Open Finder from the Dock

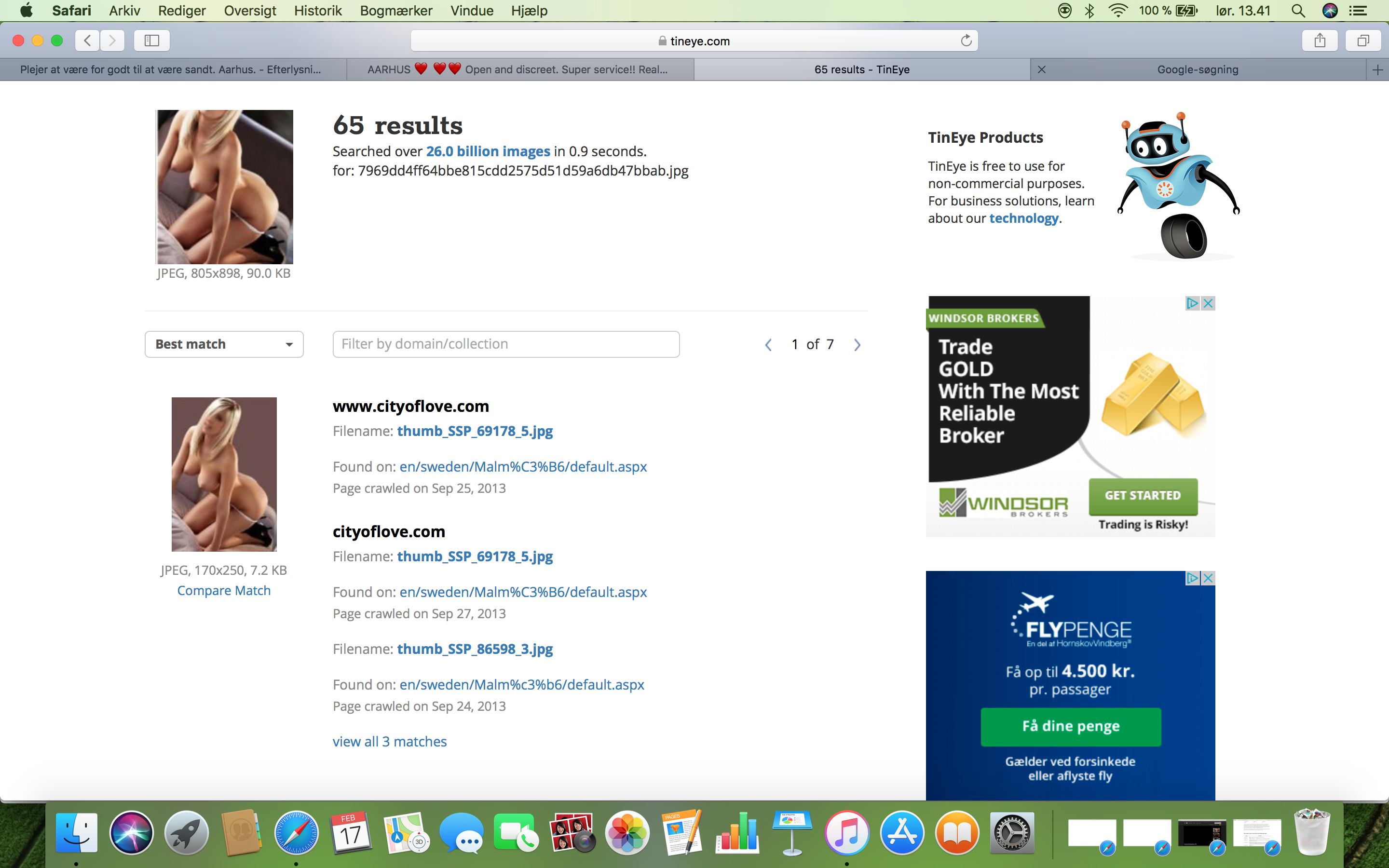coord(76,832)
